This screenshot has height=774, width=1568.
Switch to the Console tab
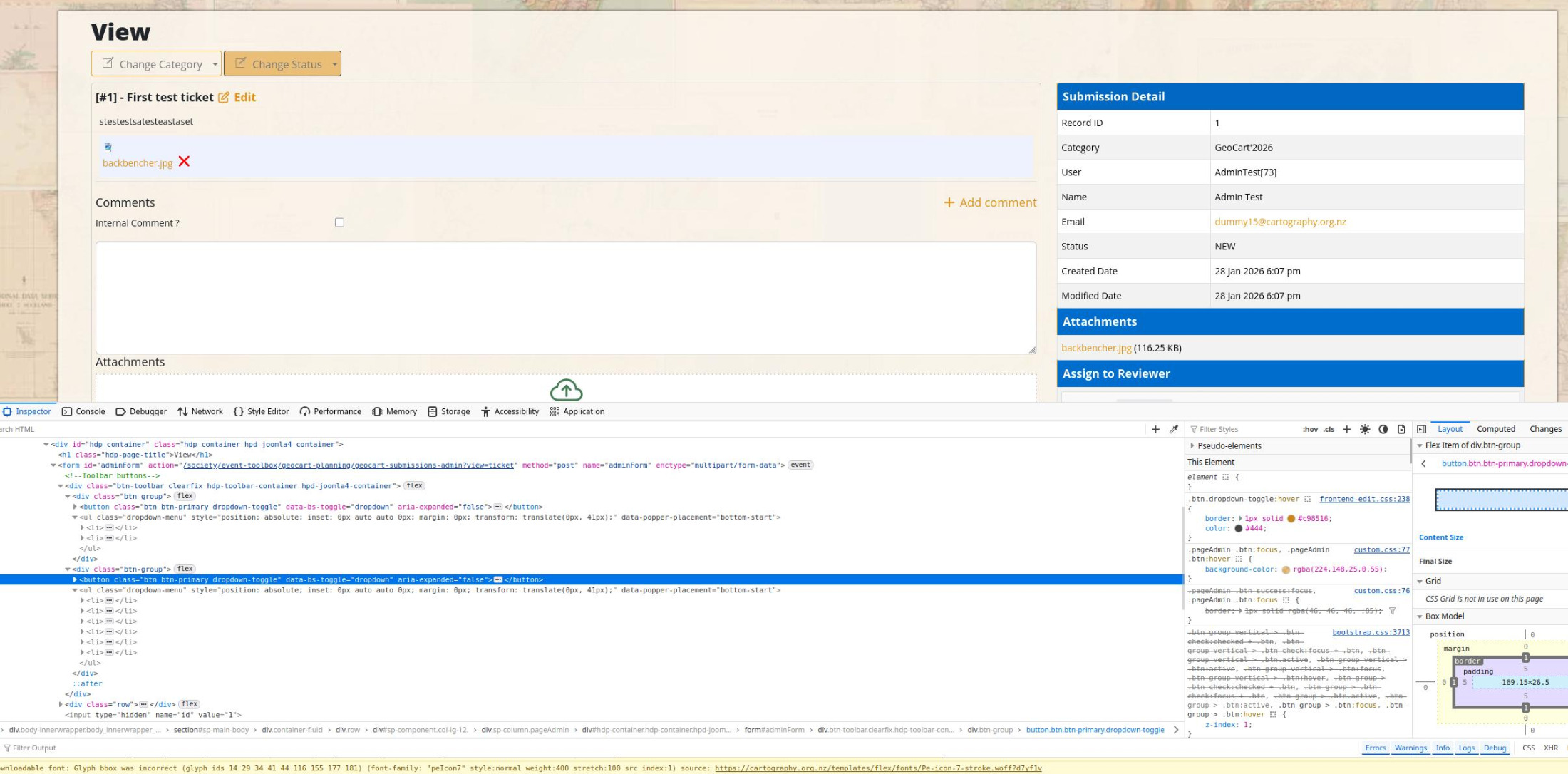click(83, 411)
